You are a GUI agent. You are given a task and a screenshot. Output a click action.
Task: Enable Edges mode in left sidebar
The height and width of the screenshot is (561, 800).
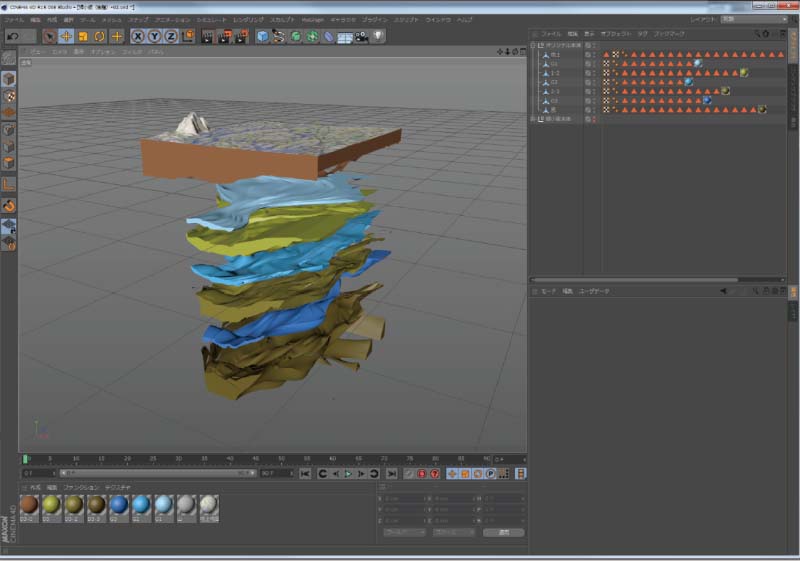pyautogui.click(x=9, y=147)
